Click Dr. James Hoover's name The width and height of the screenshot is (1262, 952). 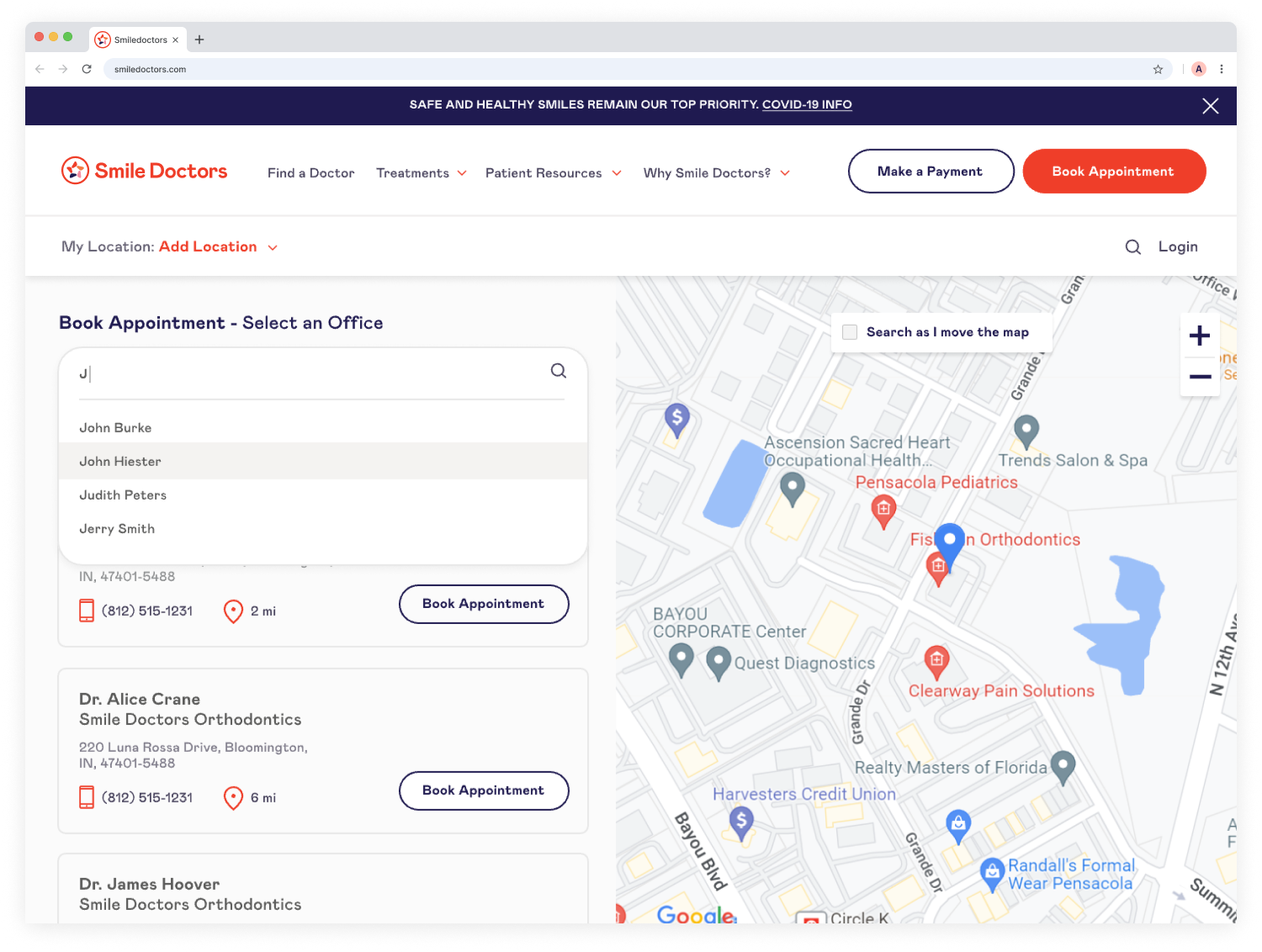pyautogui.click(x=150, y=884)
